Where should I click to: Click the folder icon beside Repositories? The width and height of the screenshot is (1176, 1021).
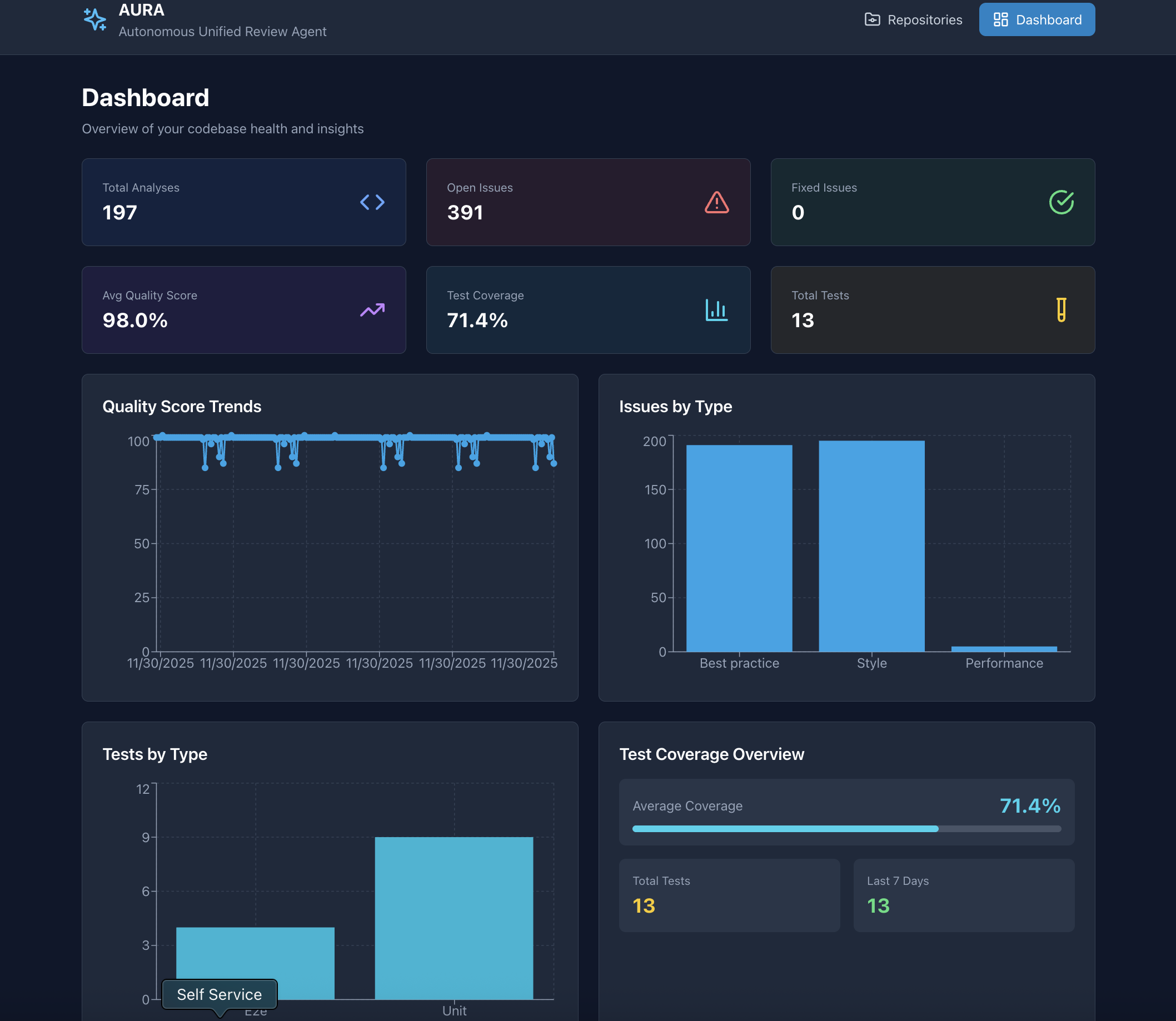tap(872, 20)
